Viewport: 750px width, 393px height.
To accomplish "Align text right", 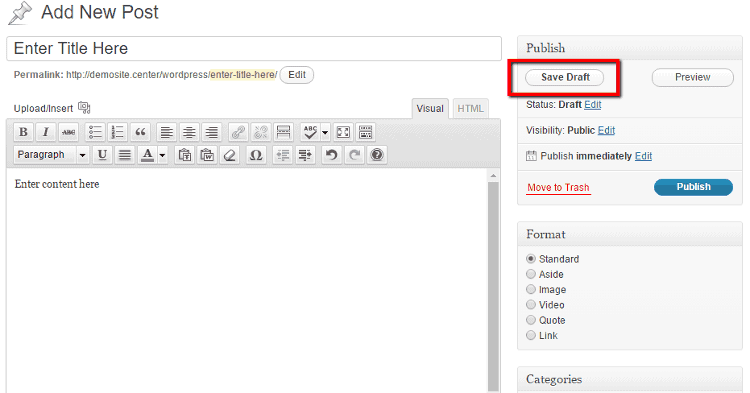I will point(211,132).
